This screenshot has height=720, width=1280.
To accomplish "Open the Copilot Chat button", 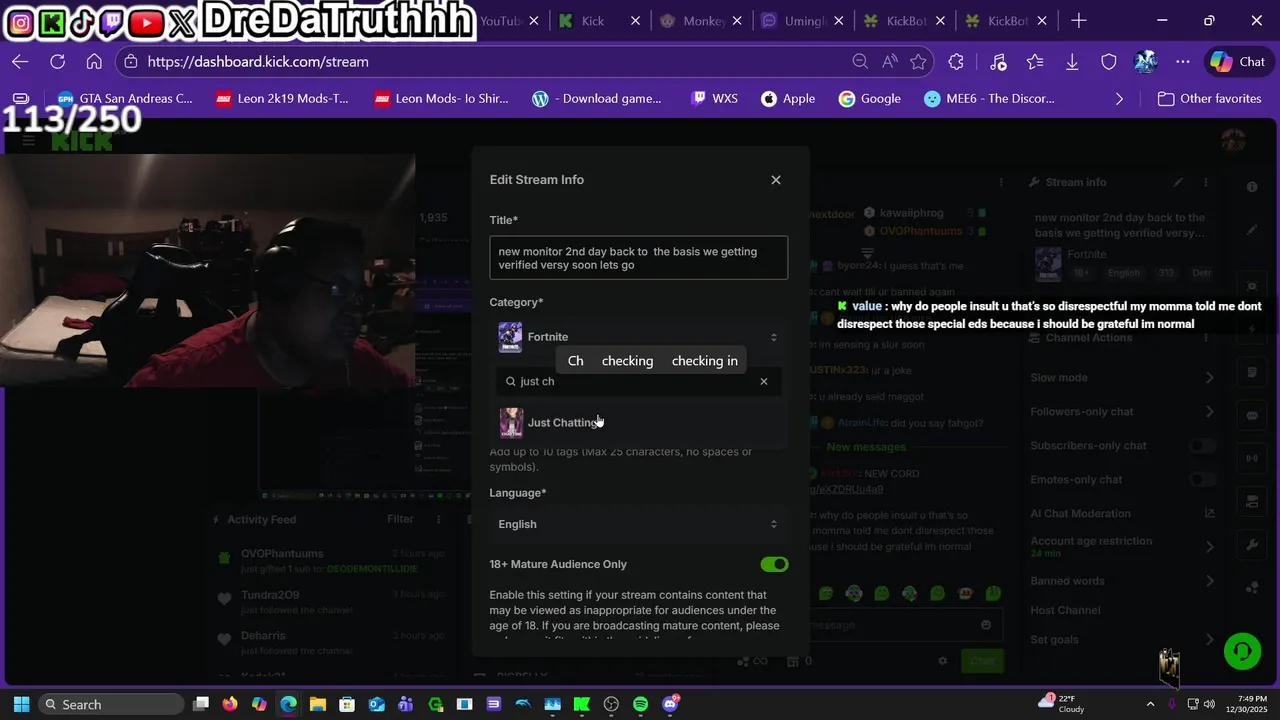I will point(1238,62).
